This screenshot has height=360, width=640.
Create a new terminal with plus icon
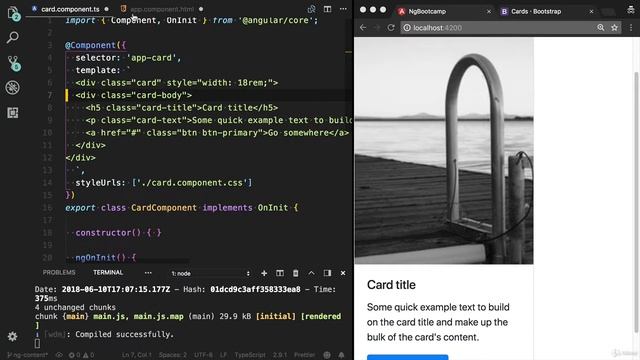click(264, 273)
